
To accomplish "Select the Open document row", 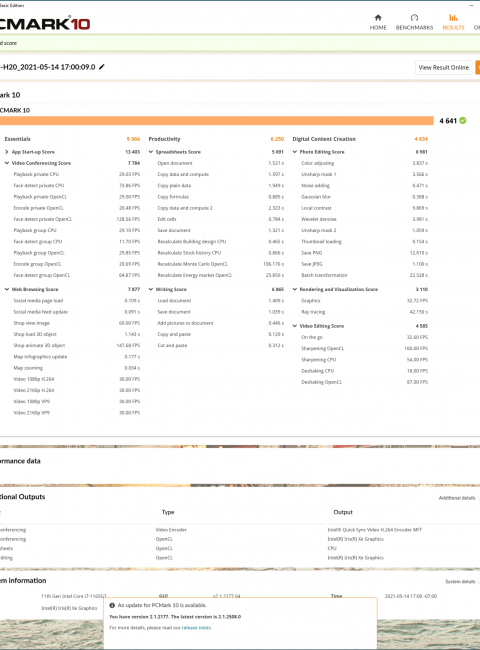I will [x=221, y=163].
